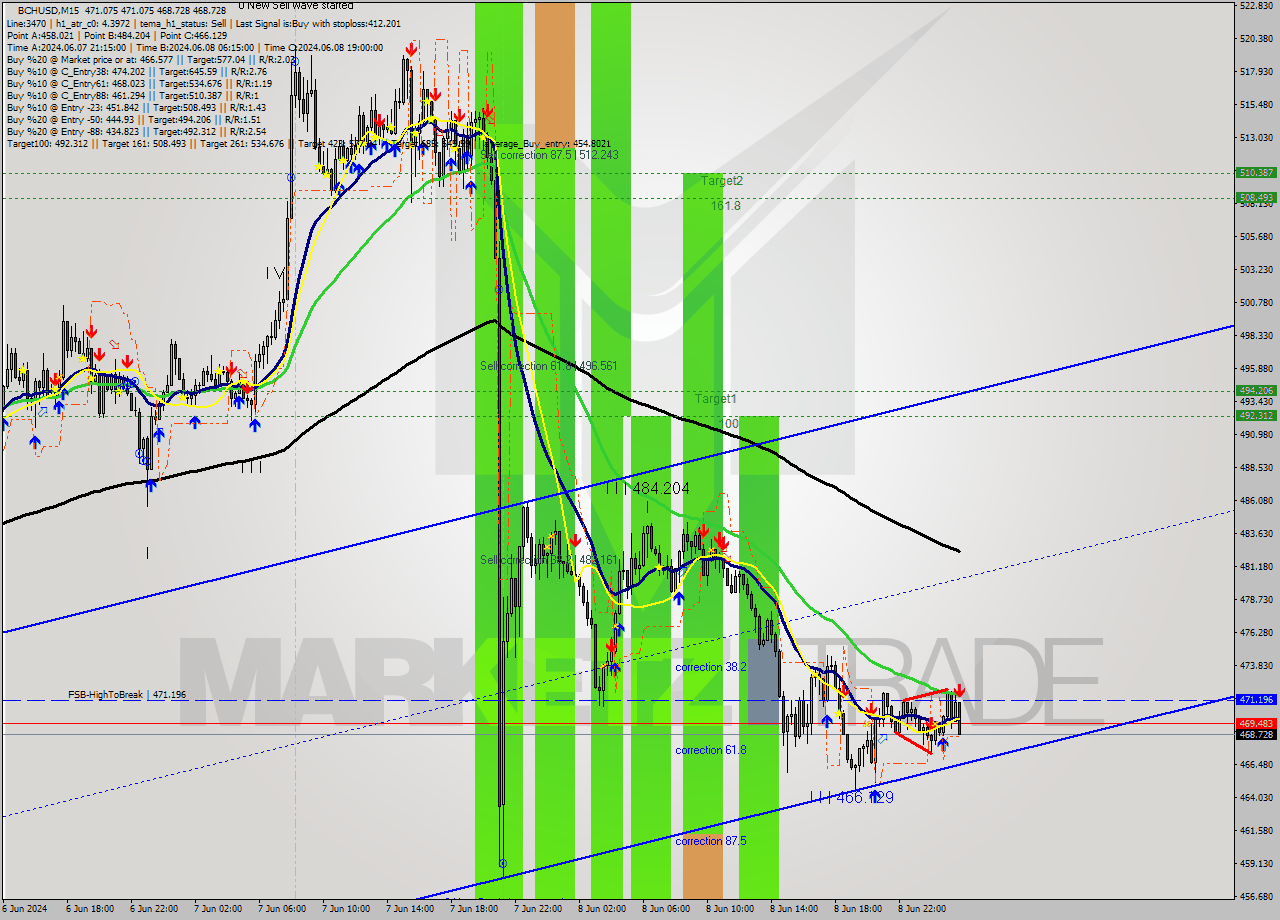Click the 'correction 38.2' label
This screenshot has height=920, width=1280.
coord(711,667)
